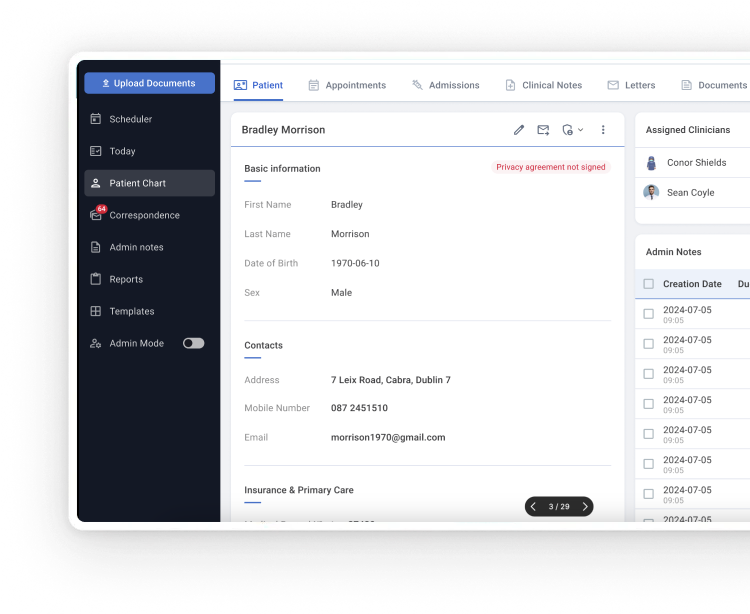Select clinician Conor Shields
This screenshot has height=614, width=750.
(696, 163)
